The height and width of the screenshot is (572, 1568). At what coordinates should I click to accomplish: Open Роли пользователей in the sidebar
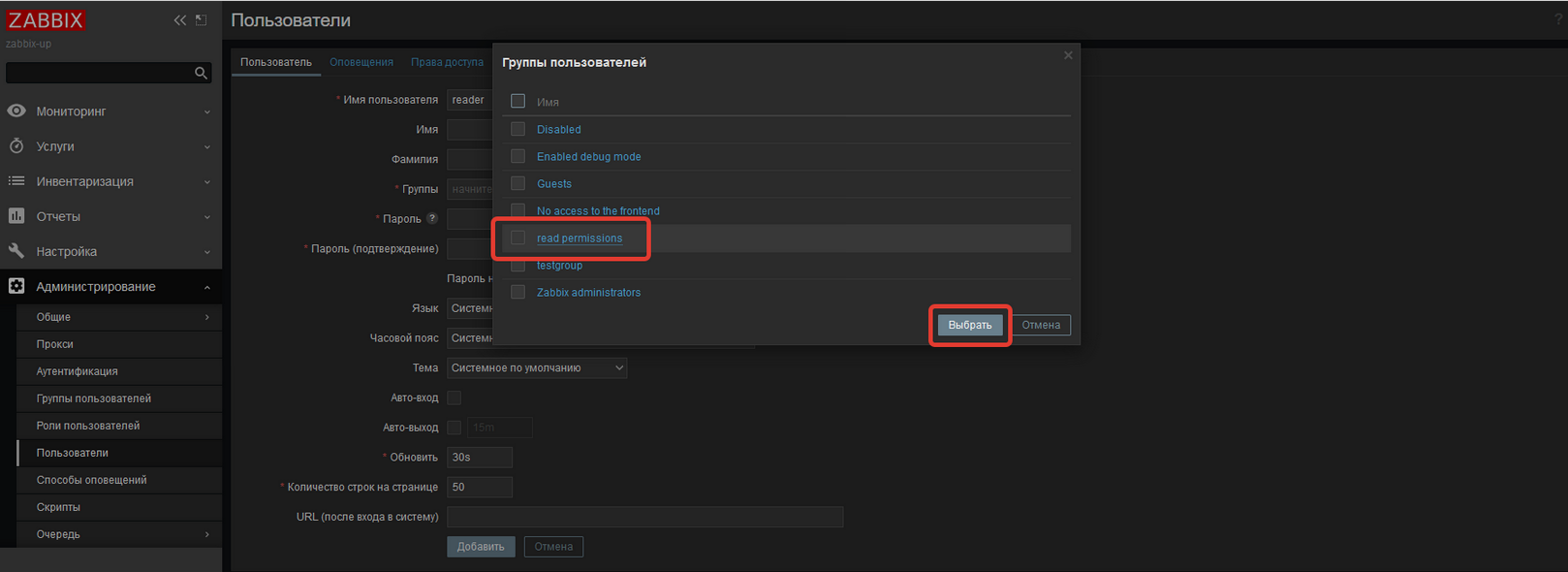[x=119, y=426]
